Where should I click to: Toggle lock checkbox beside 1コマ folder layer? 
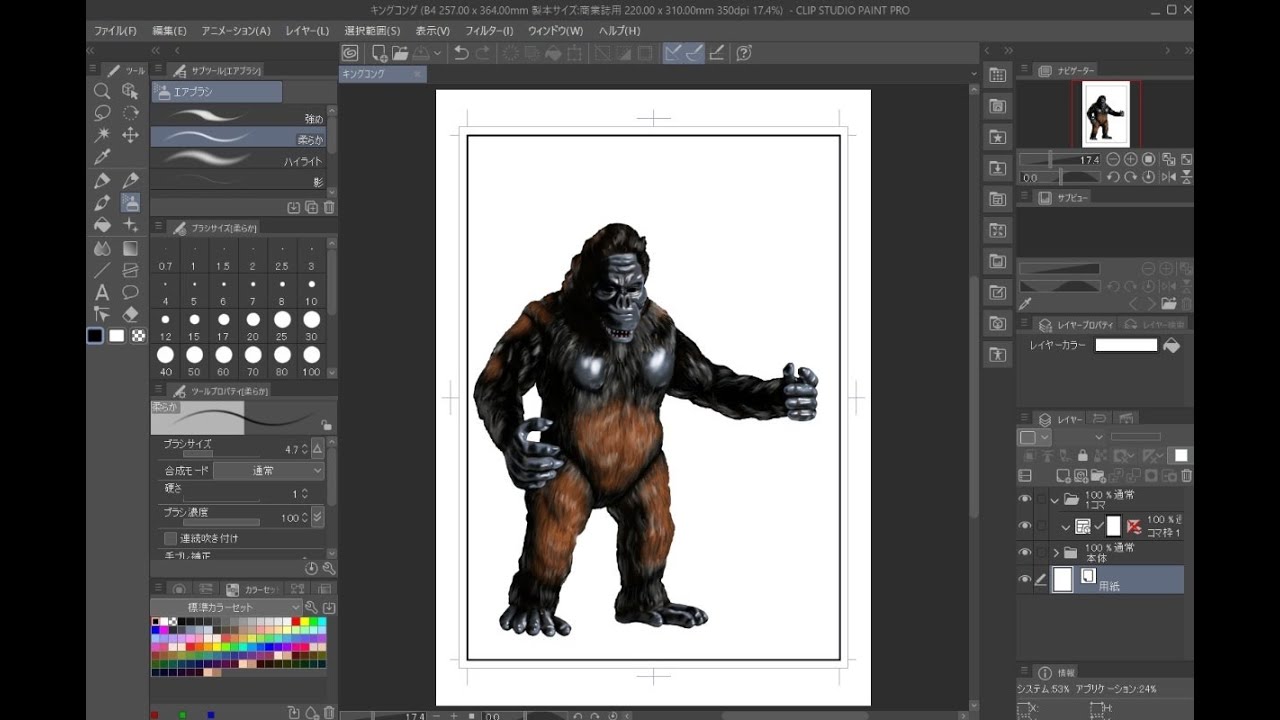tap(1041, 499)
